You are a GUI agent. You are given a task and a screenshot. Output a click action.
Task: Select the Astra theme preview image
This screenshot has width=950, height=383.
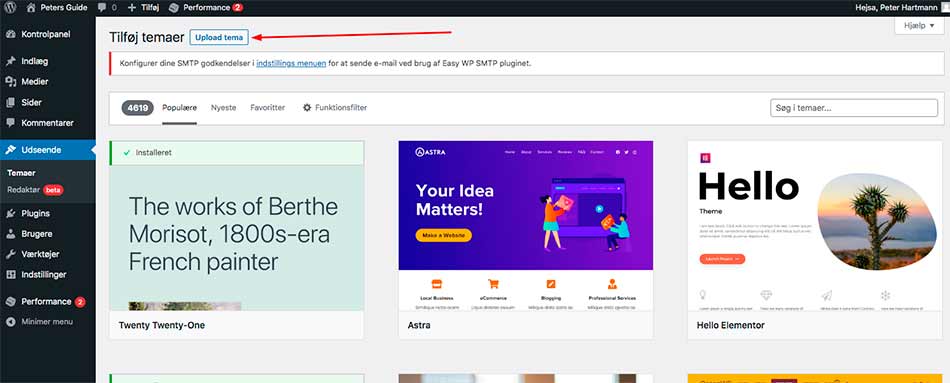pos(526,226)
